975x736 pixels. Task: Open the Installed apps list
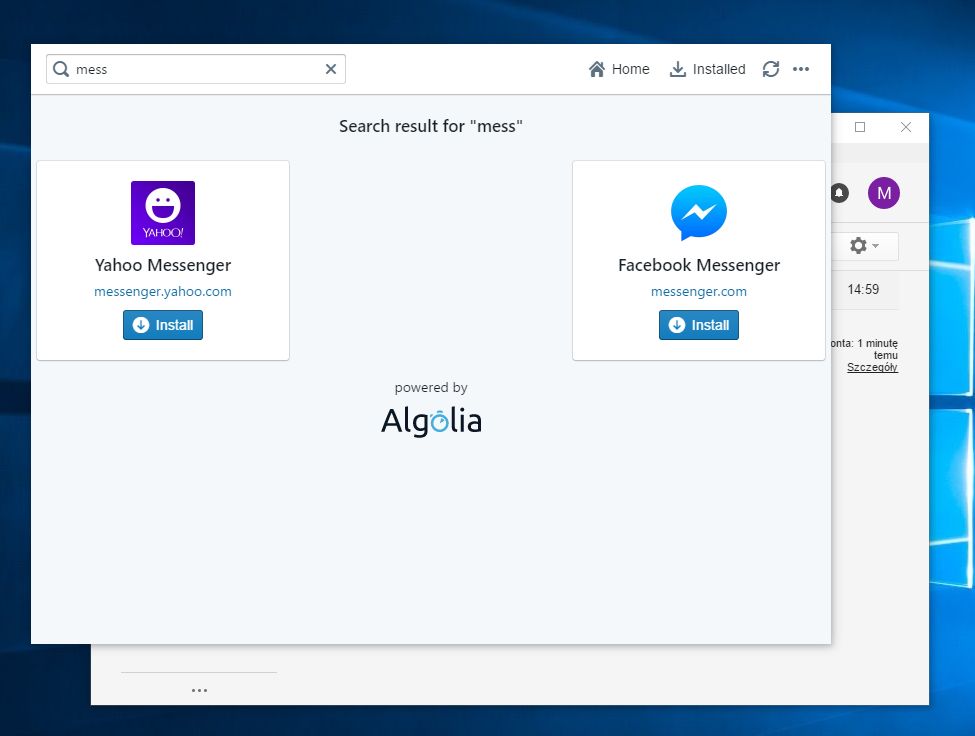(x=708, y=69)
